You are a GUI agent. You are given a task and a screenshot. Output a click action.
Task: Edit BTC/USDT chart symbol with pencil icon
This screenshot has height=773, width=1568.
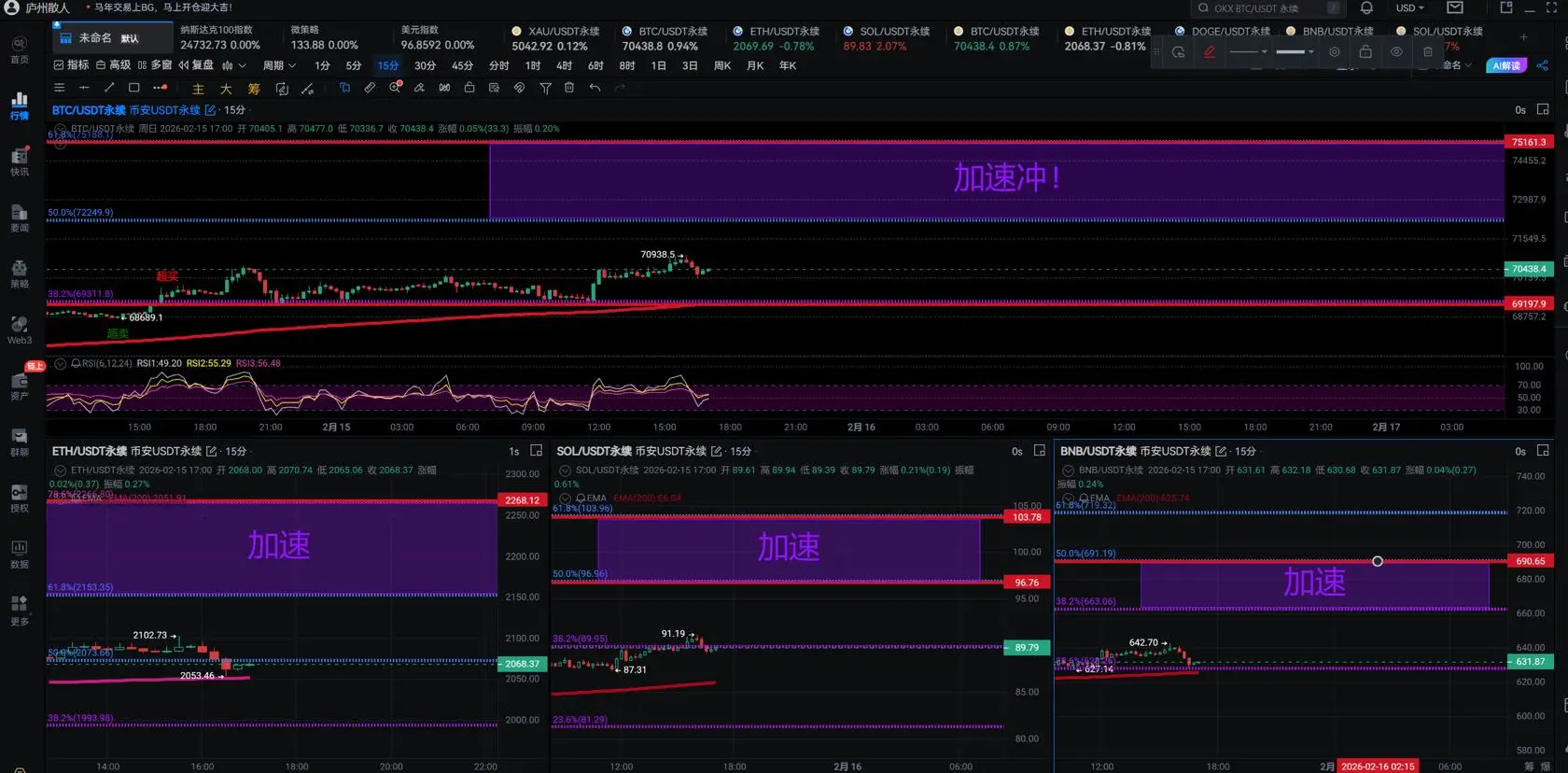(210, 110)
